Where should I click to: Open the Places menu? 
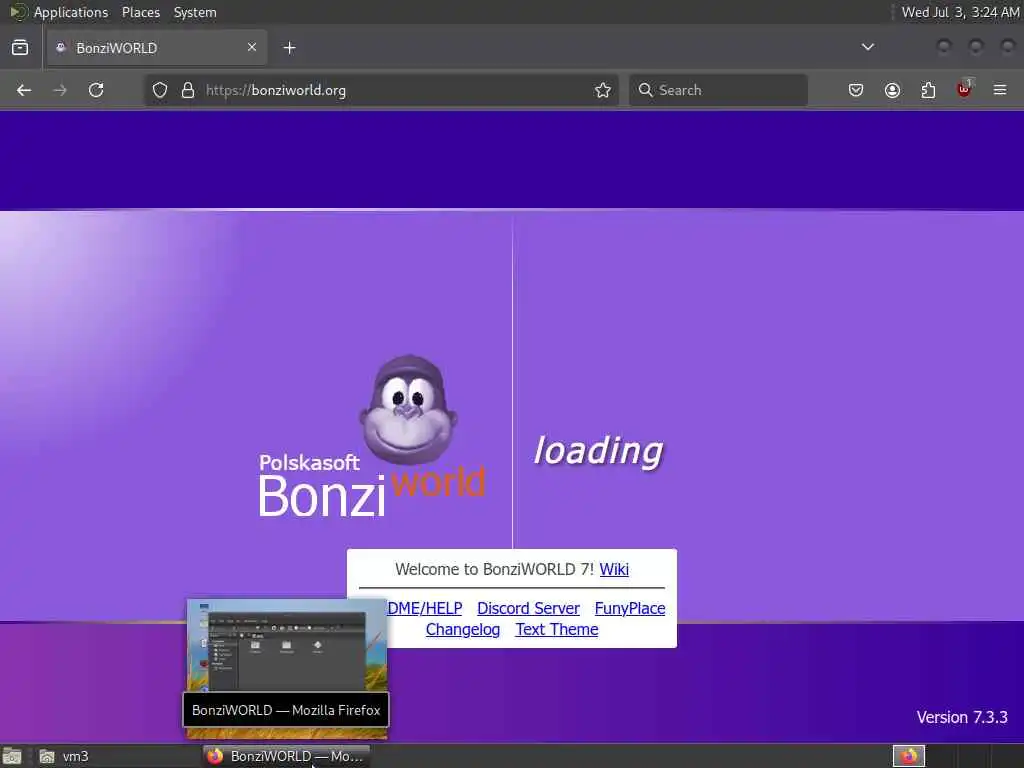[x=141, y=12]
